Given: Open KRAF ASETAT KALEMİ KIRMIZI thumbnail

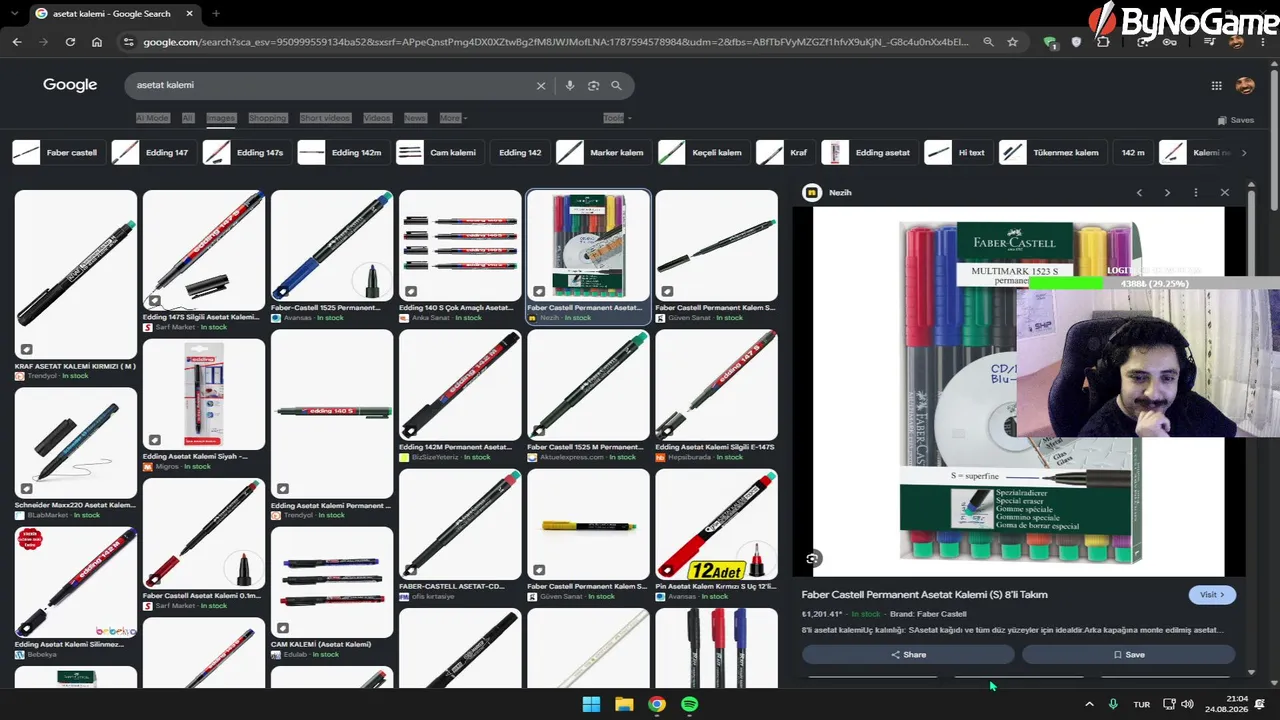Looking at the screenshot, I should [75, 274].
